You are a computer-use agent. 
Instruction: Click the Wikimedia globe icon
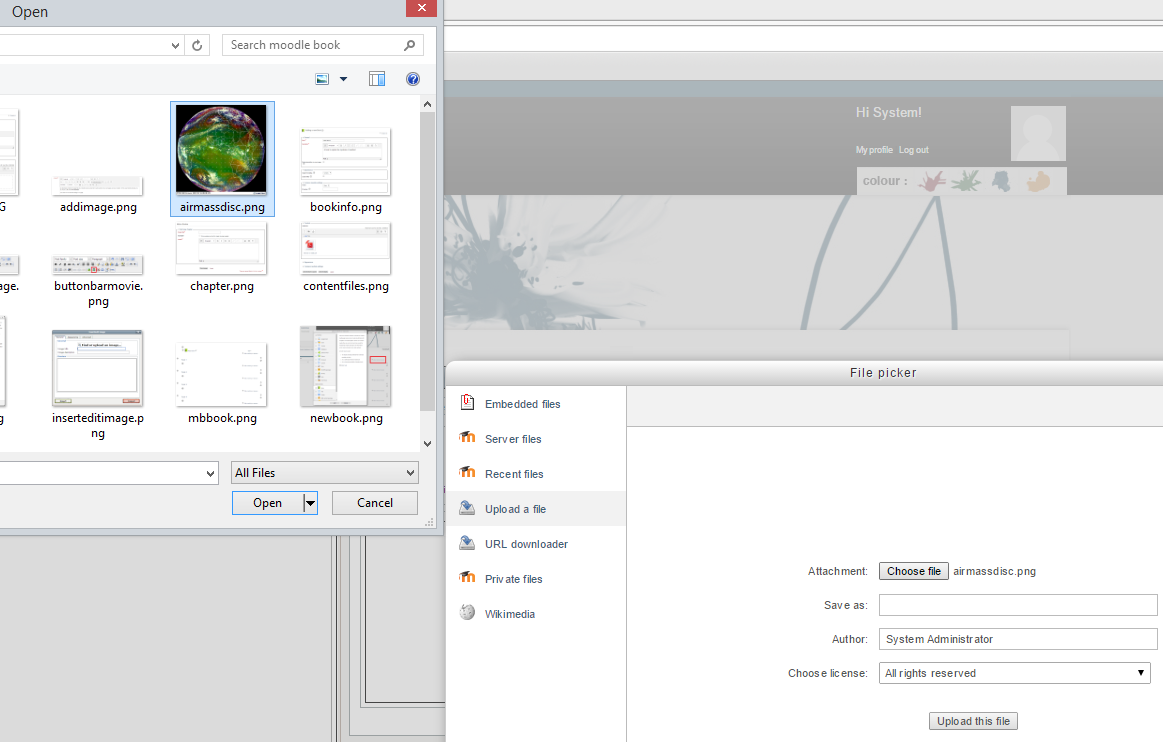tap(467, 612)
